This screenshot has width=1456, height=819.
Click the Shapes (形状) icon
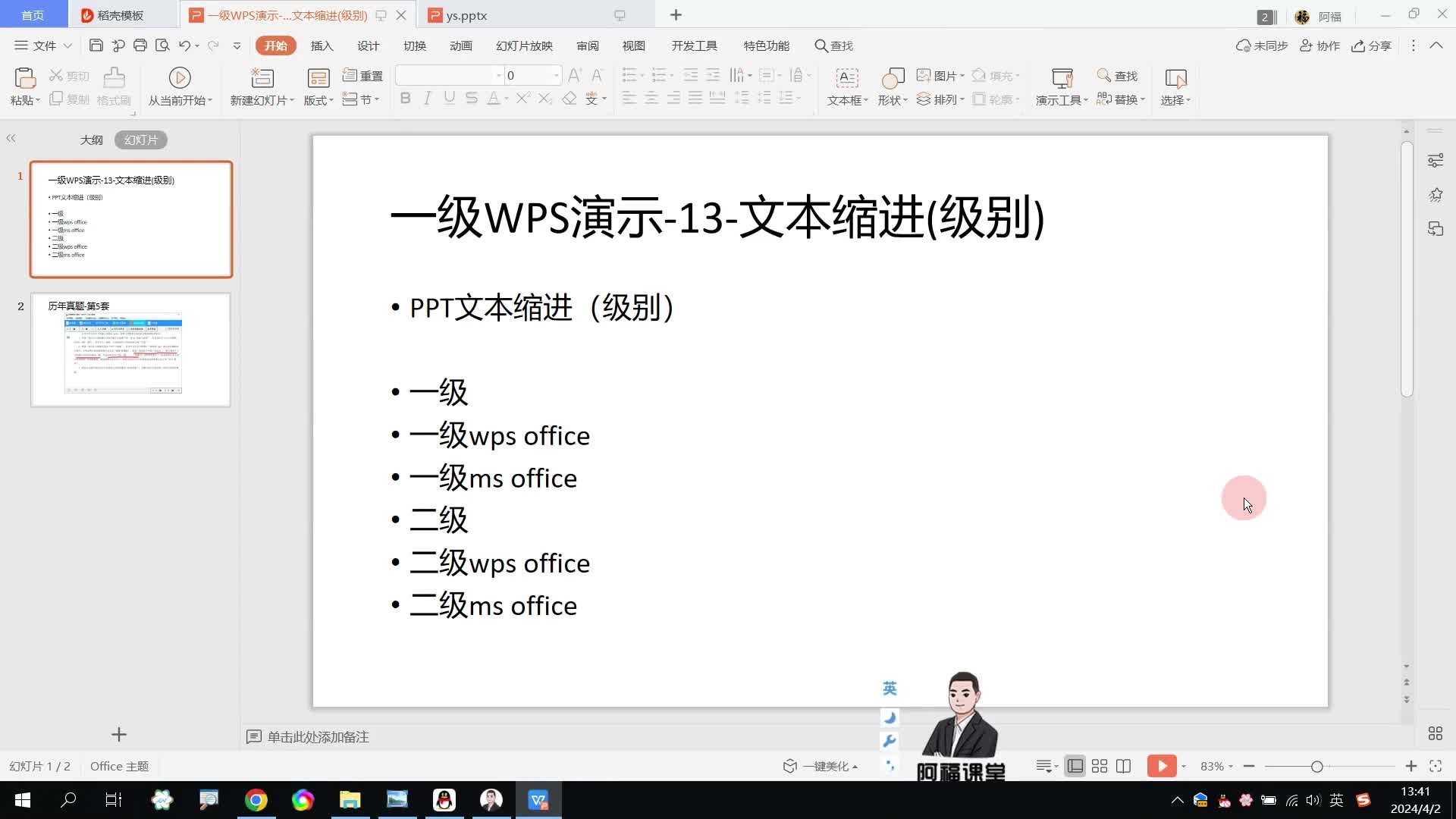tap(893, 77)
